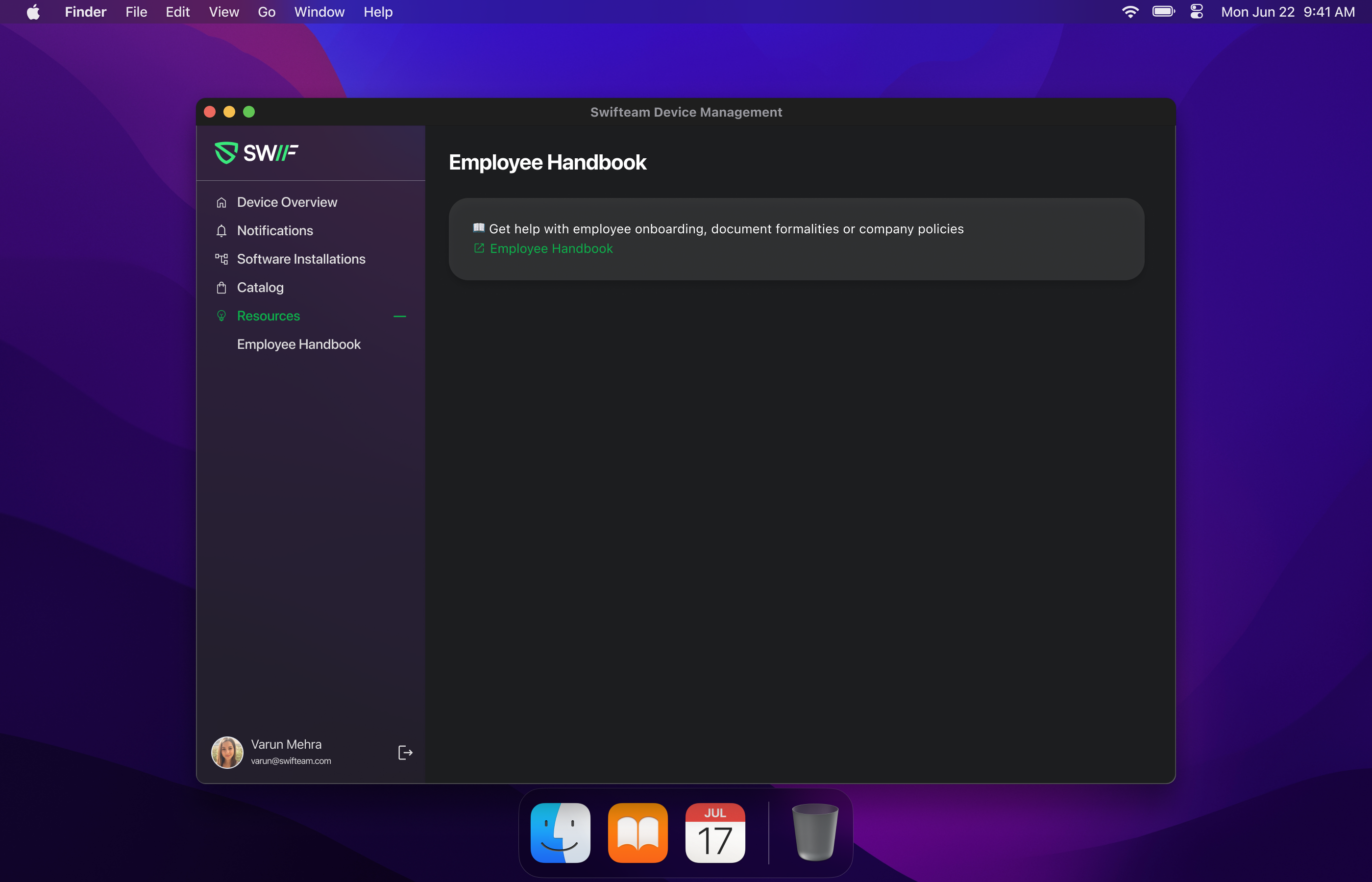1372x882 pixels.
Task: Select Resources in the sidebar
Action: pos(268,316)
